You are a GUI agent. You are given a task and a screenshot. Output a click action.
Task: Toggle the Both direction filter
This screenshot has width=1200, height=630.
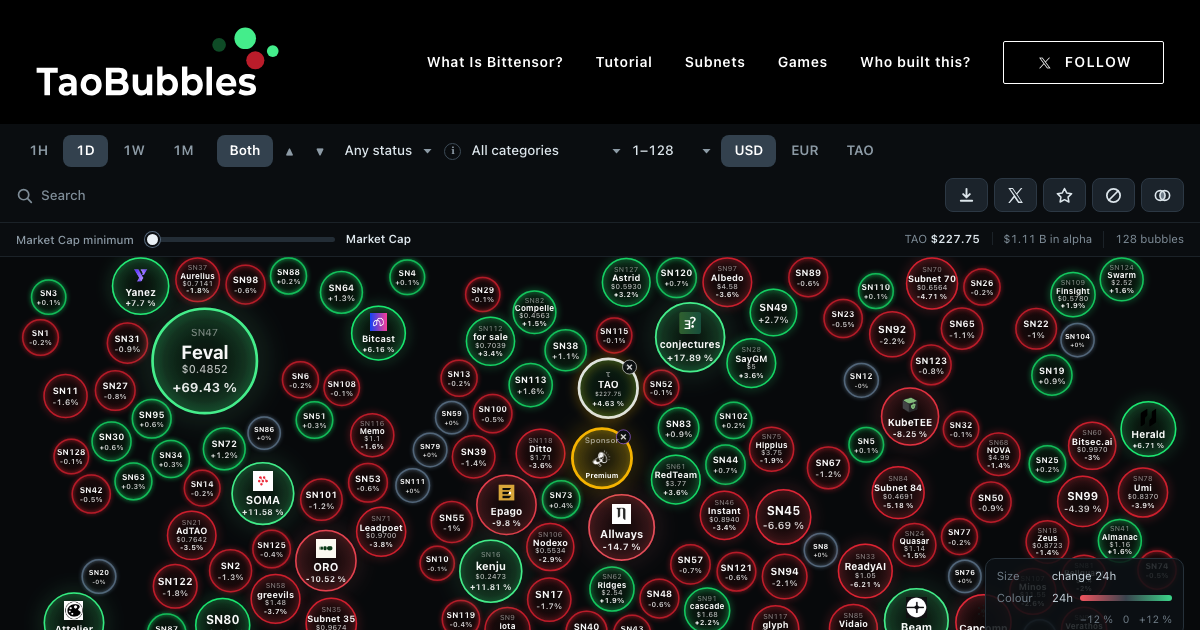tap(245, 151)
